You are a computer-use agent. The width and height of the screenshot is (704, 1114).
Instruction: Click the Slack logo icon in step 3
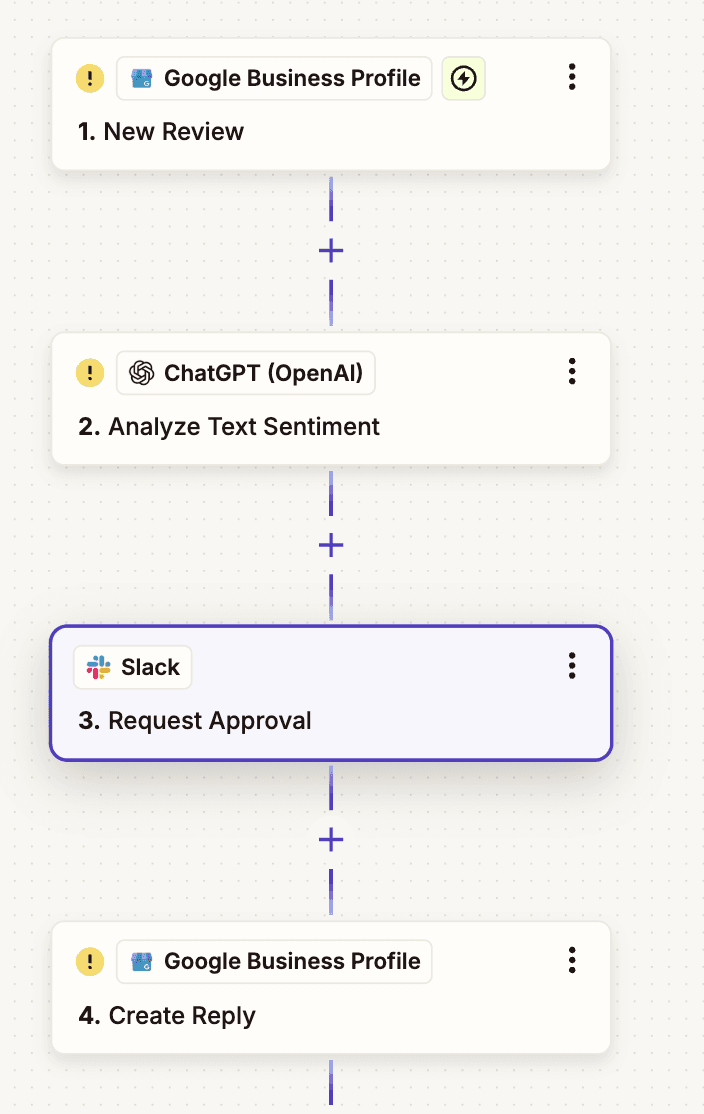click(99, 667)
